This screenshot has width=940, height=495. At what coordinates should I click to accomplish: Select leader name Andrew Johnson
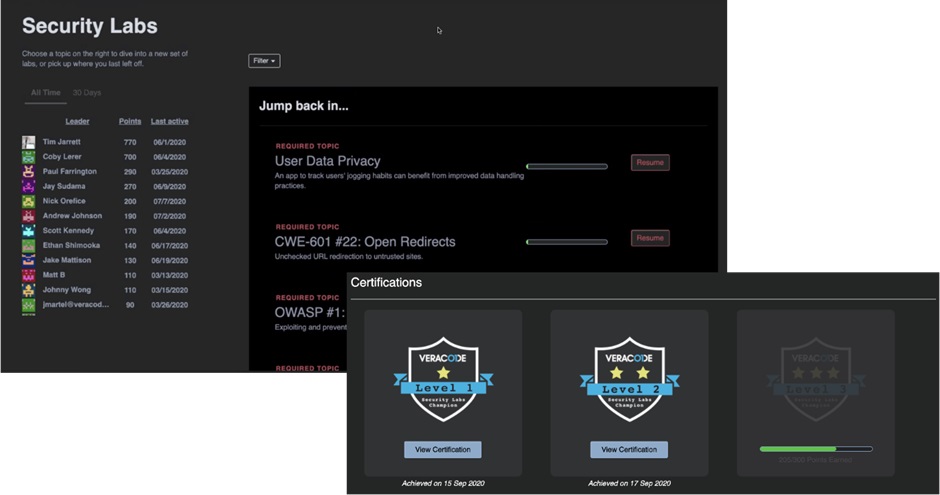[x=72, y=216]
